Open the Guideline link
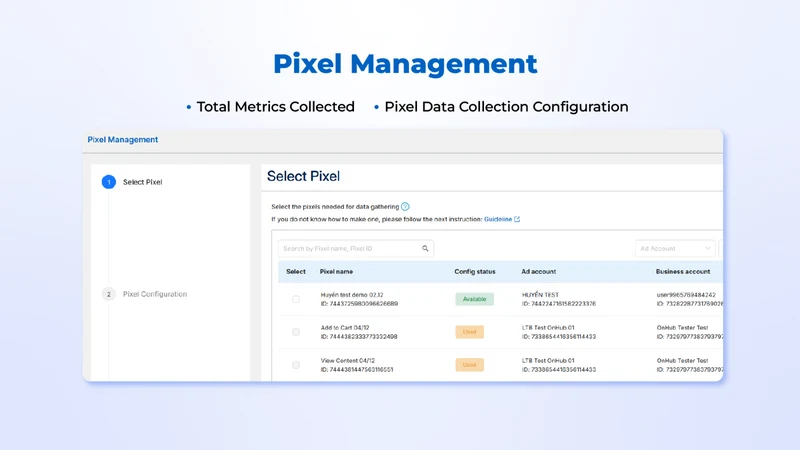Image resolution: width=800 pixels, height=450 pixels. click(x=498, y=219)
